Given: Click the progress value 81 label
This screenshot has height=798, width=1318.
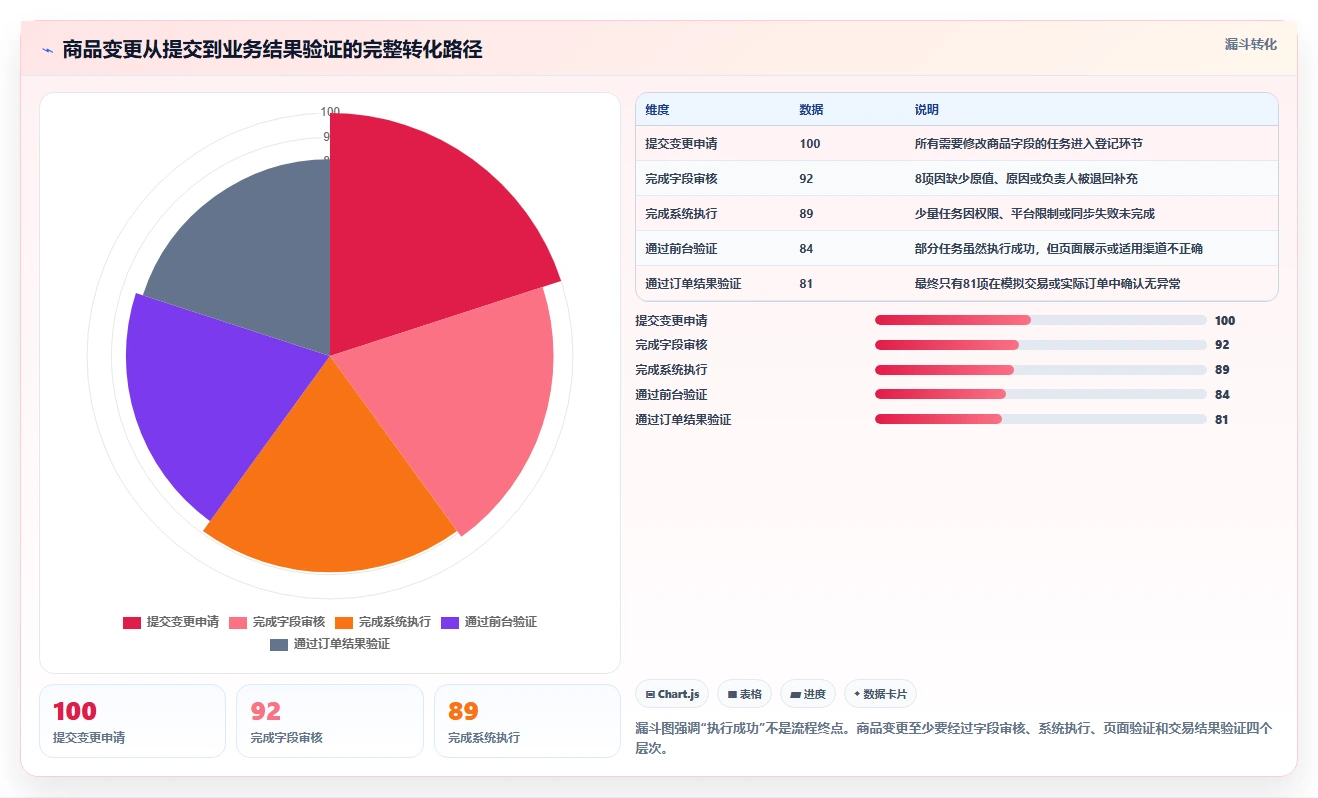Looking at the screenshot, I should tap(1221, 420).
